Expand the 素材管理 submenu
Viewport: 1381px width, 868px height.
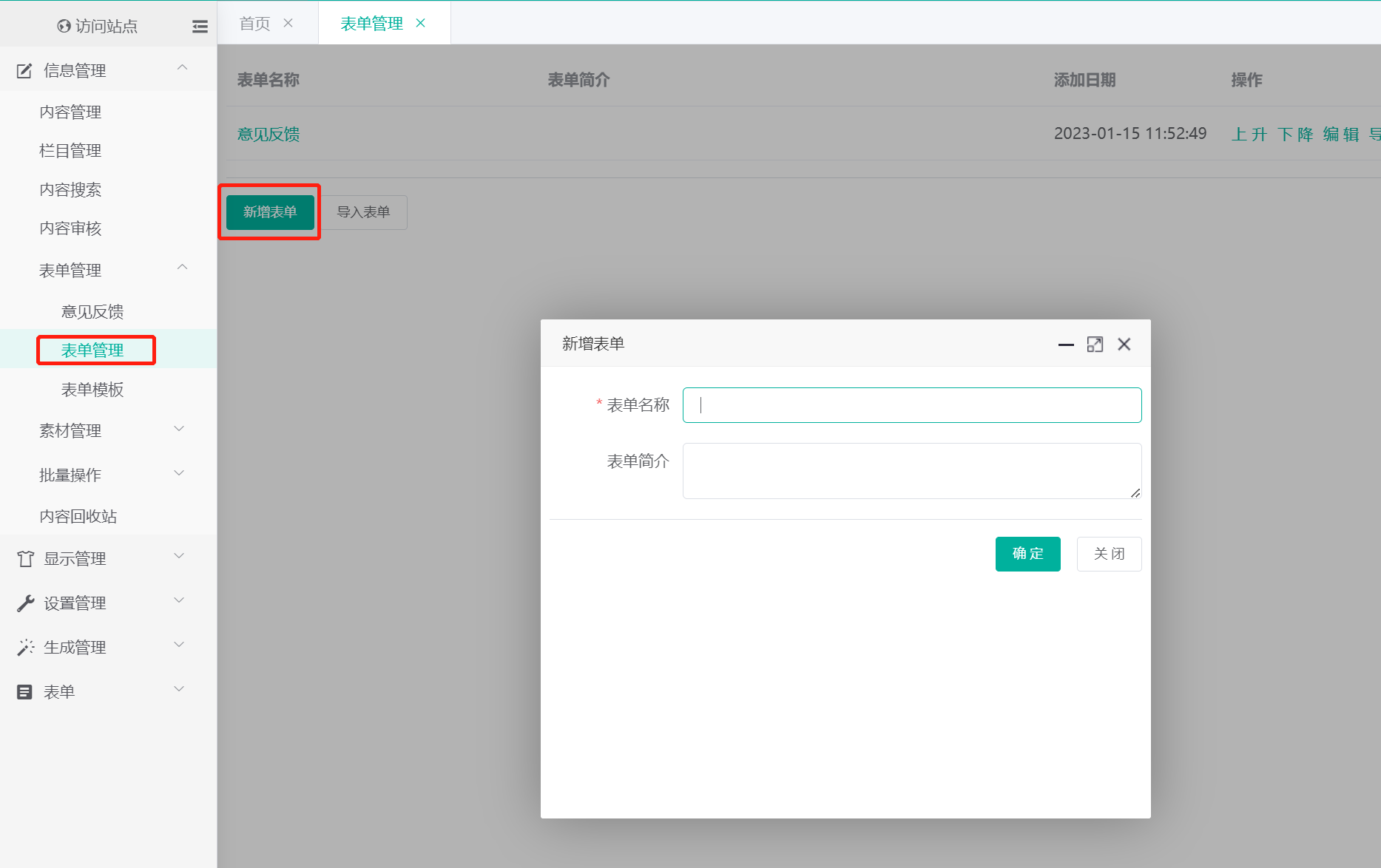[x=179, y=430]
